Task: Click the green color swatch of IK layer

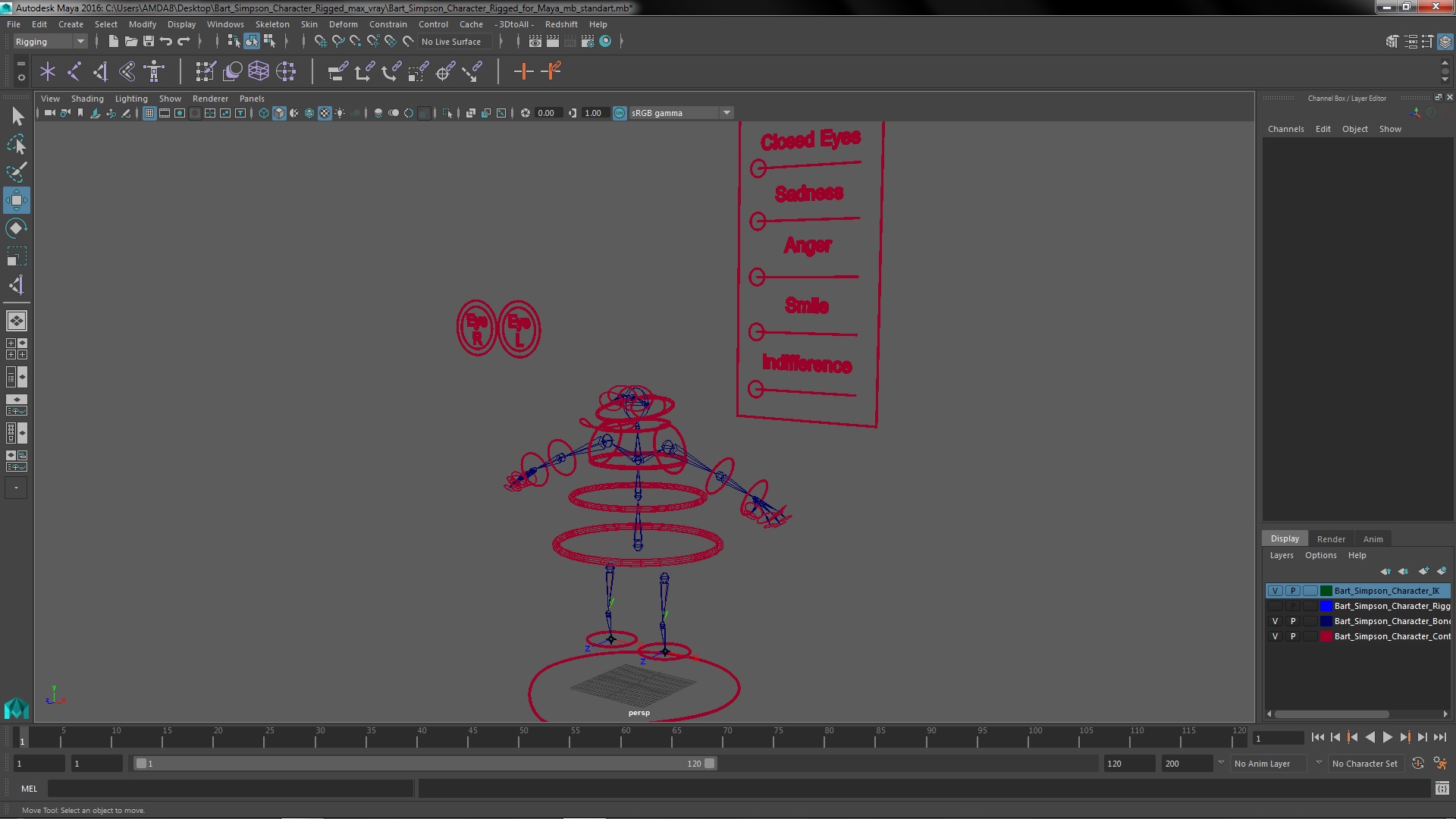Action: click(x=1326, y=591)
